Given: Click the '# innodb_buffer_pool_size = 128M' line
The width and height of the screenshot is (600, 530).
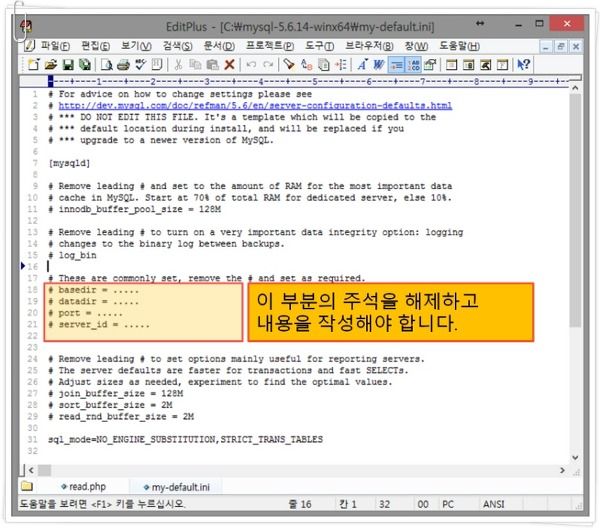Looking at the screenshot, I should (135, 209).
